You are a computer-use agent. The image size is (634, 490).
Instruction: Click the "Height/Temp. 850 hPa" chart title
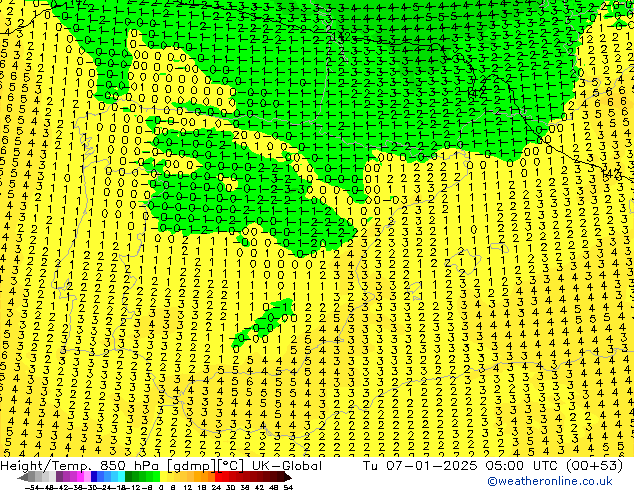click(x=81, y=466)
